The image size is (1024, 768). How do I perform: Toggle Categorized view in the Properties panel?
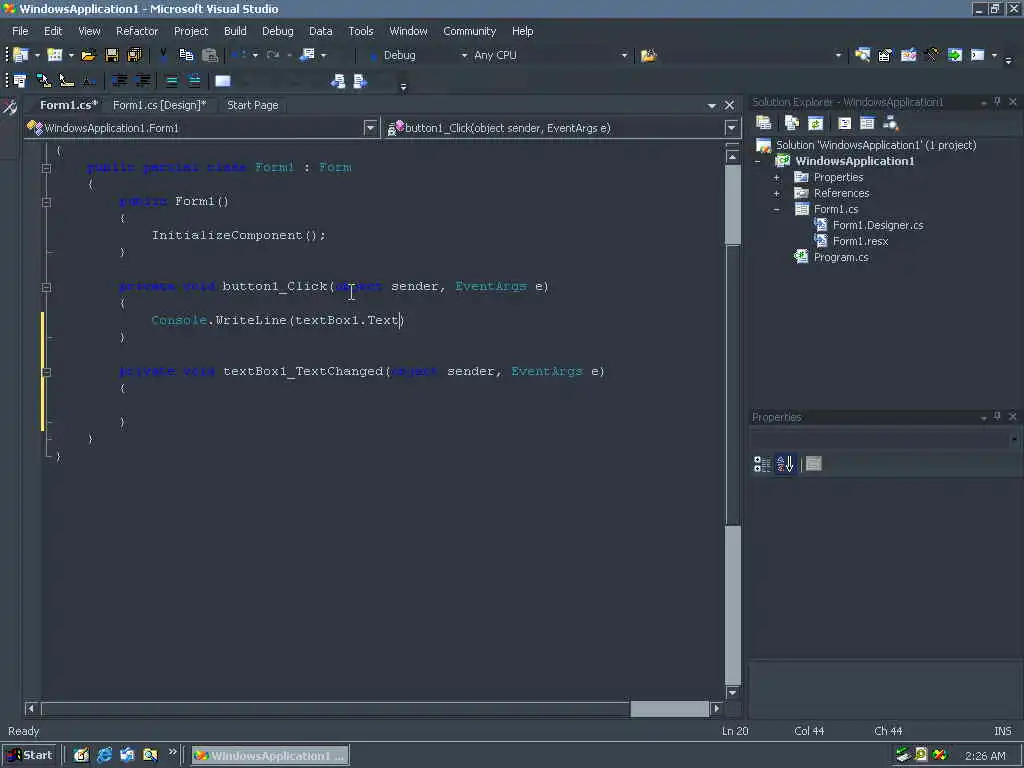click(762, 464)
